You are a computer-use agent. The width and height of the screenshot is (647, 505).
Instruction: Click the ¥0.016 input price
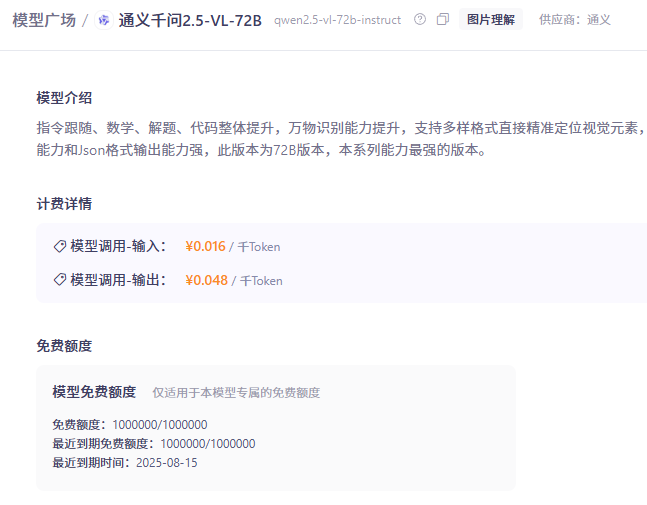coord(205,246)
